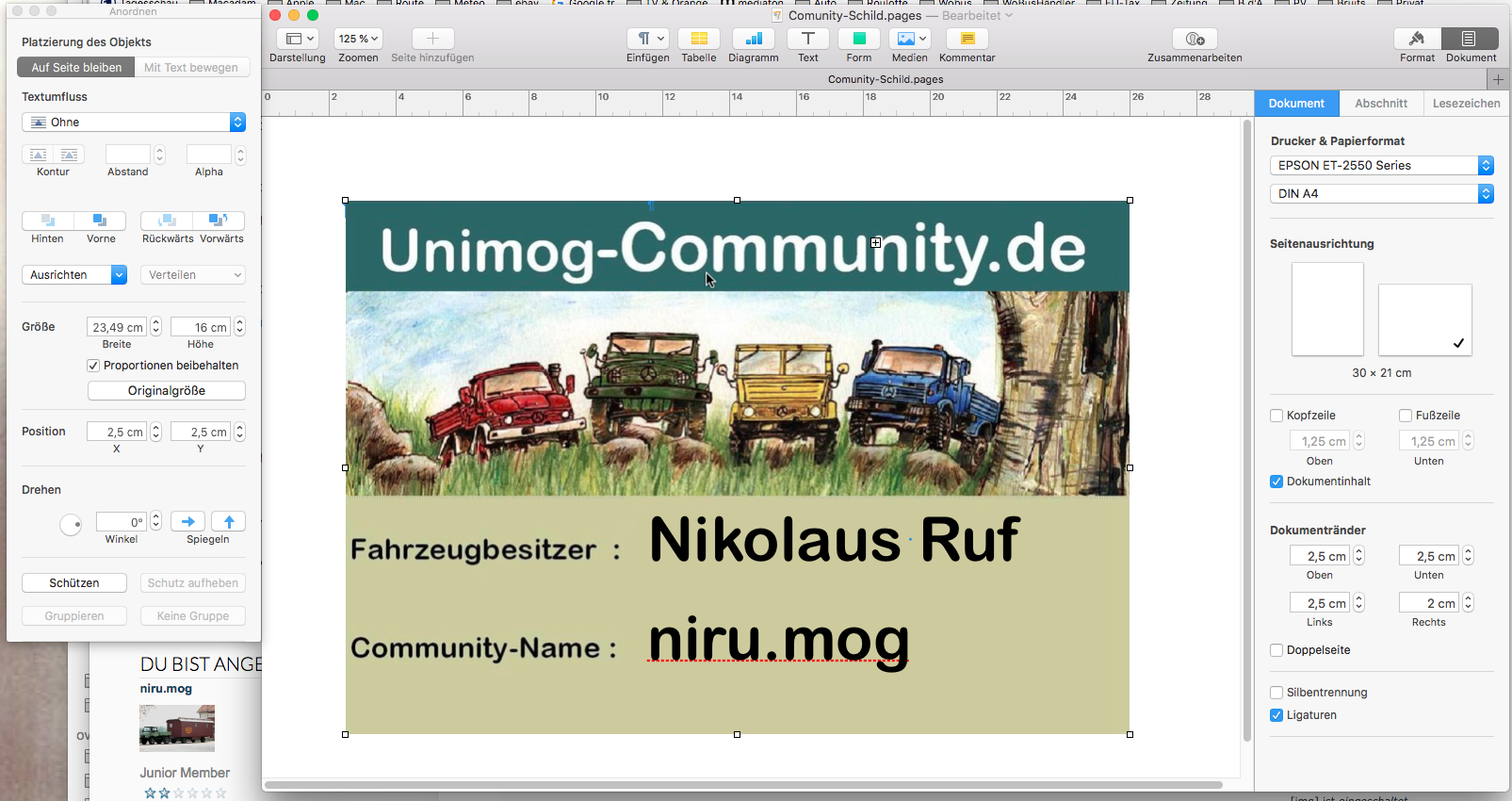Enable the Kopfzeile checkbox
This screenshot has width=1512, height=801.
pyautogui.click(x=1276, y=416)
